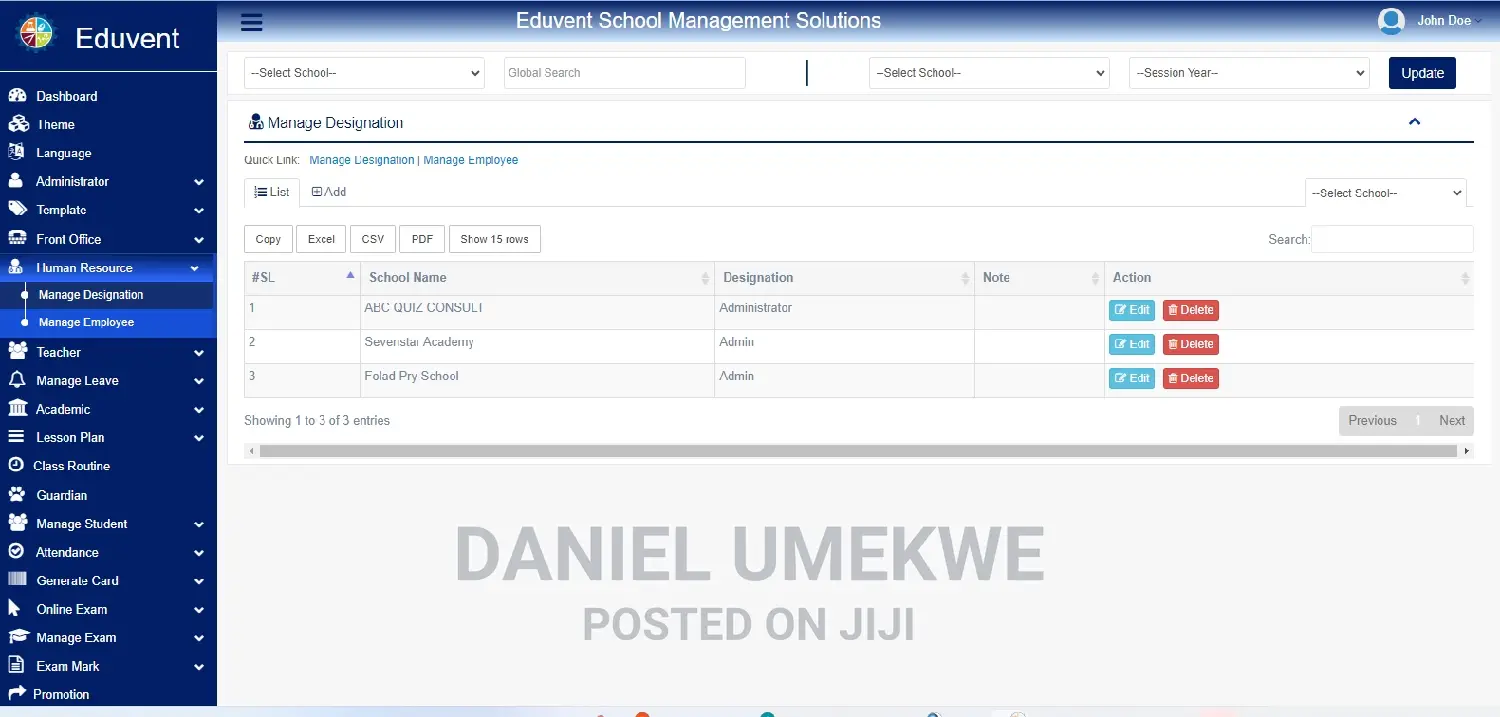
Task: Click the Promotion share arrow icon
Action: coord(16,694)
